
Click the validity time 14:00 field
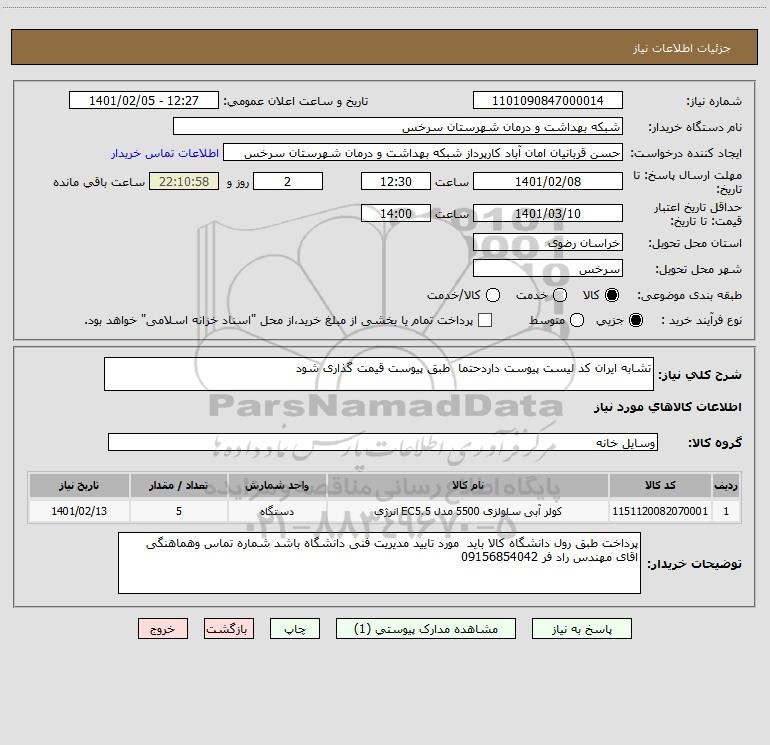coord(396,213)
